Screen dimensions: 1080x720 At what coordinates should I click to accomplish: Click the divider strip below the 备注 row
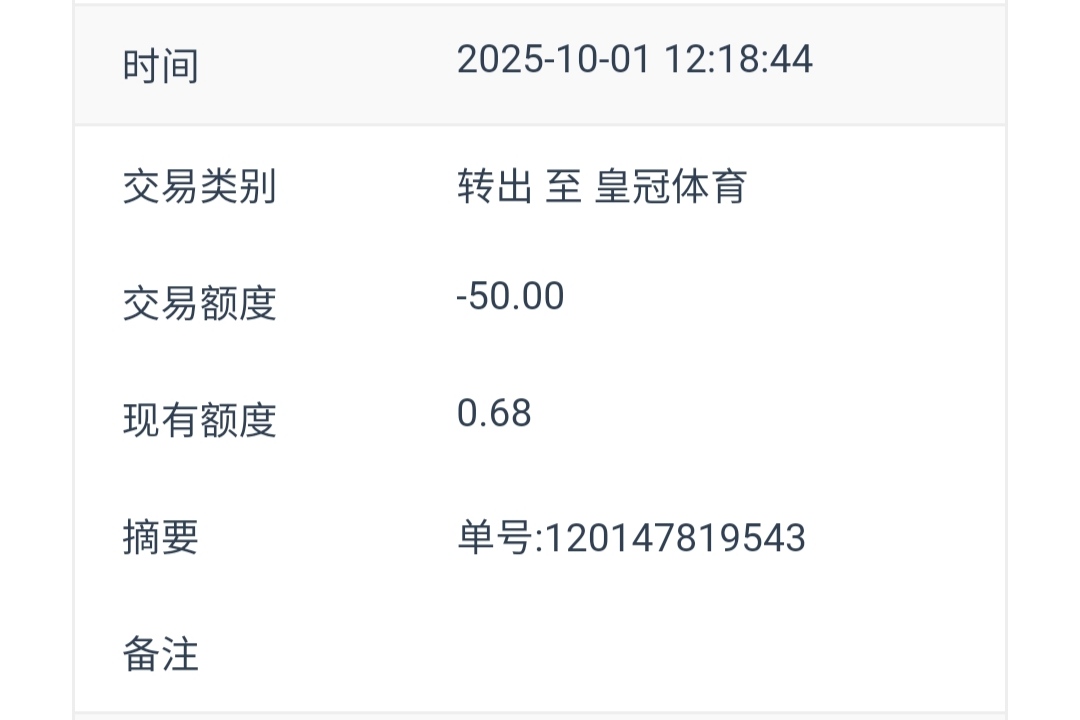pyautogui.click(x=540, y=715)
